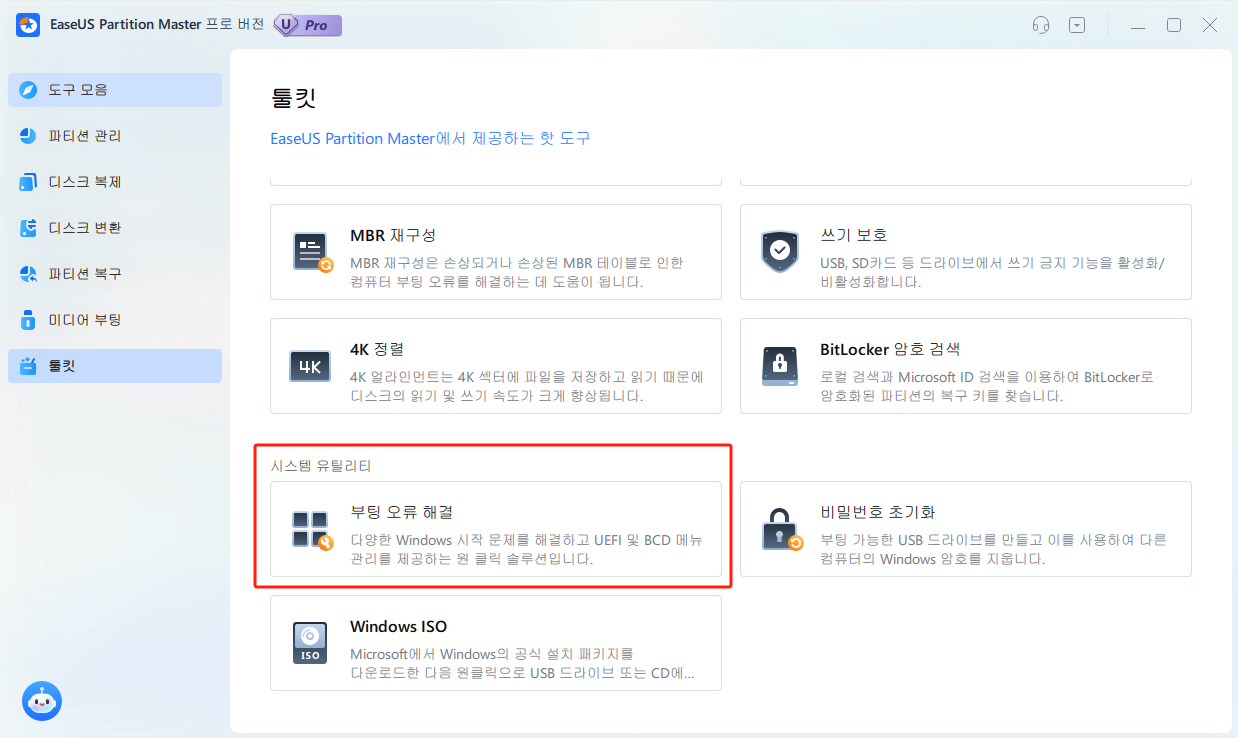Viewport: 1238px width, 738px height.
Task: Click the headset support icon
Action: tap(1040, 26)
